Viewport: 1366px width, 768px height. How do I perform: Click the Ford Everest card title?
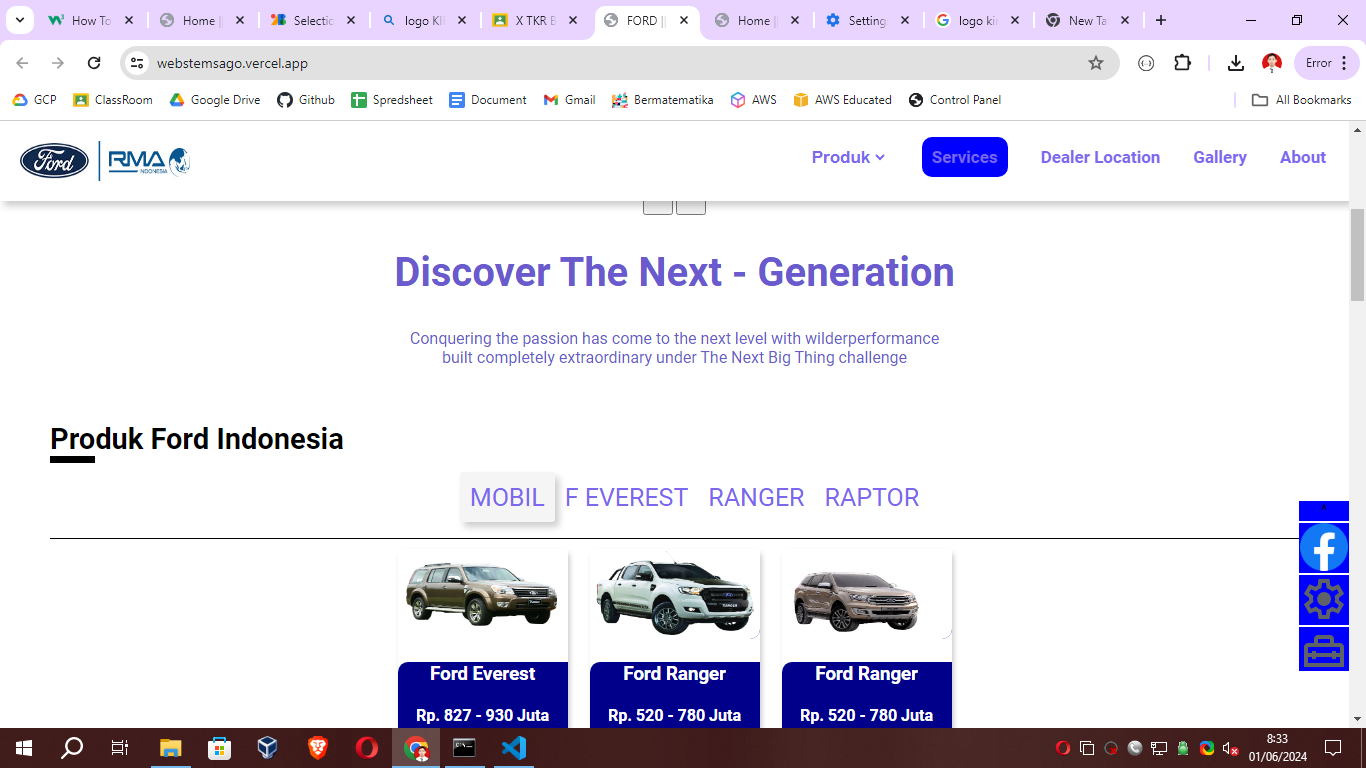pos(483,674)
